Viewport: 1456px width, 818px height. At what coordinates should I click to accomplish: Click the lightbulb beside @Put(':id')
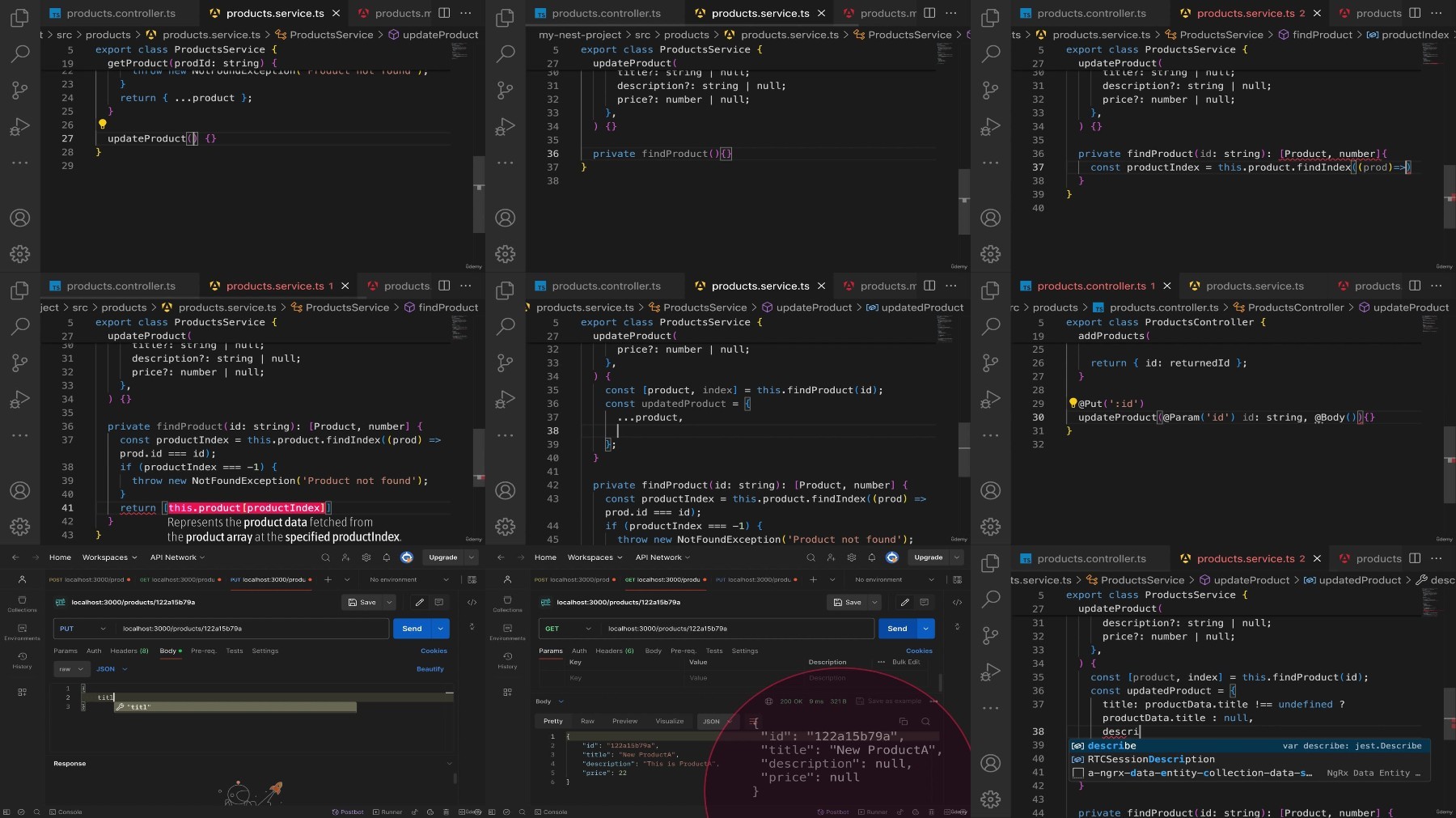tap(1073, 403)
